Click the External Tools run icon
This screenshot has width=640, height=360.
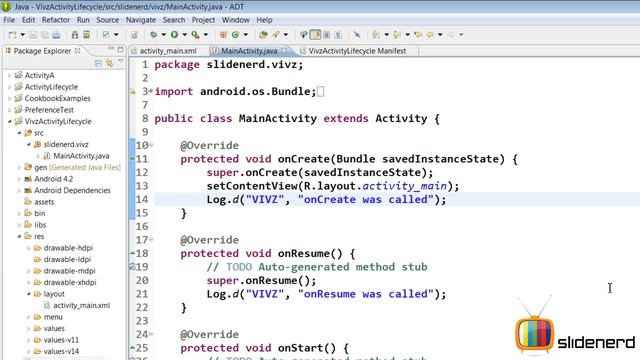(196, 35)
